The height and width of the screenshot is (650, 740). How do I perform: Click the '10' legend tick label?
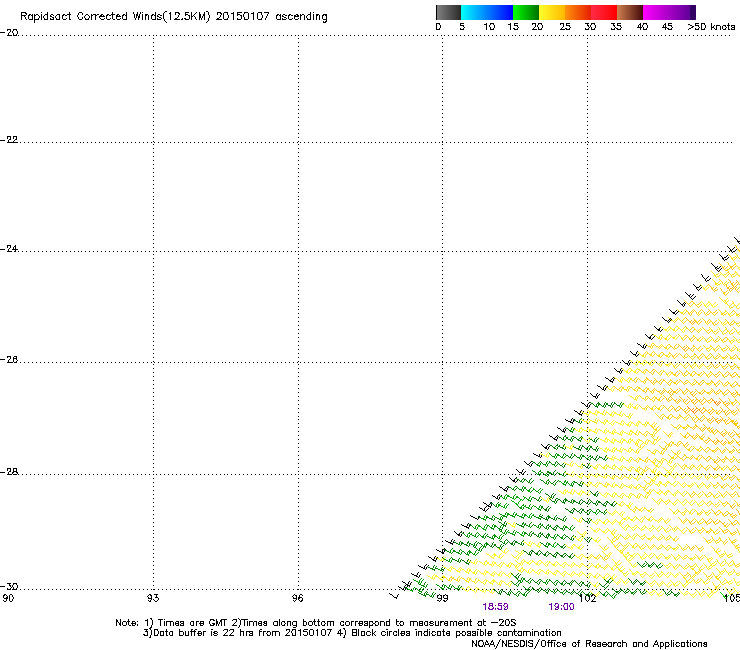tap(489, 27)
